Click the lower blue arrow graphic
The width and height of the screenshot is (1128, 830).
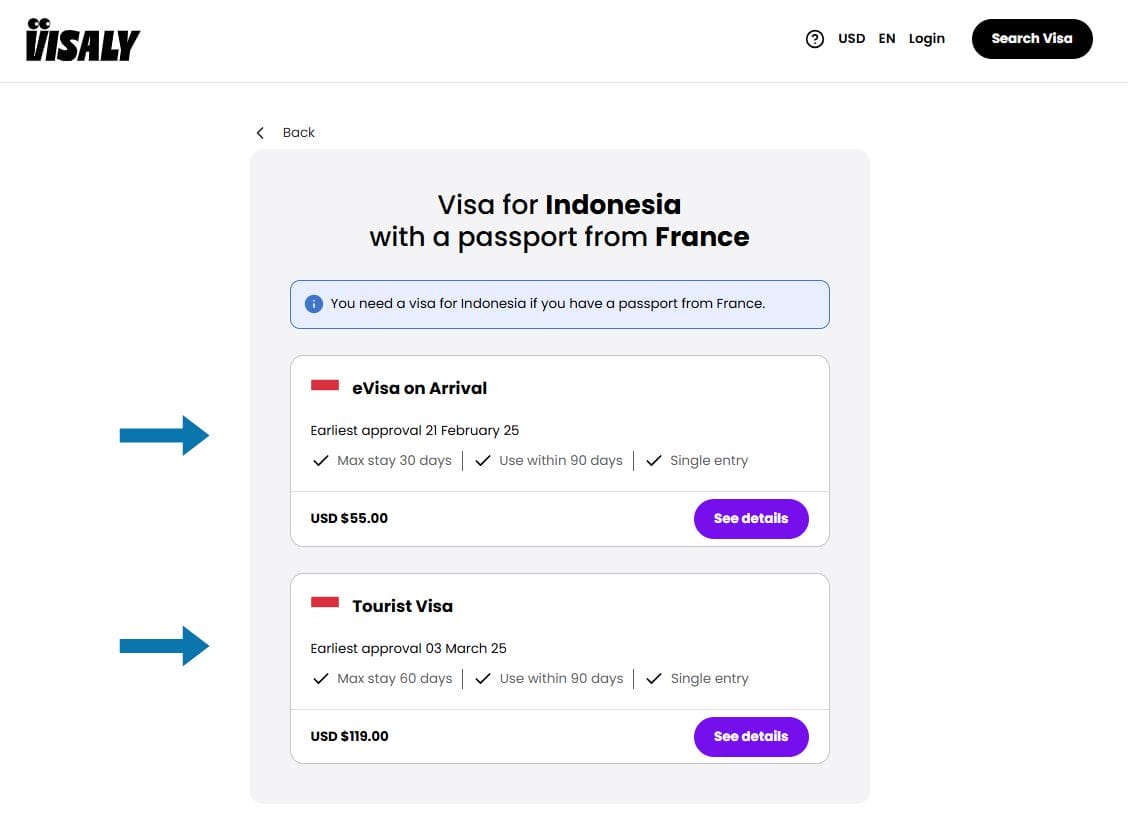[x=164, y=646]
